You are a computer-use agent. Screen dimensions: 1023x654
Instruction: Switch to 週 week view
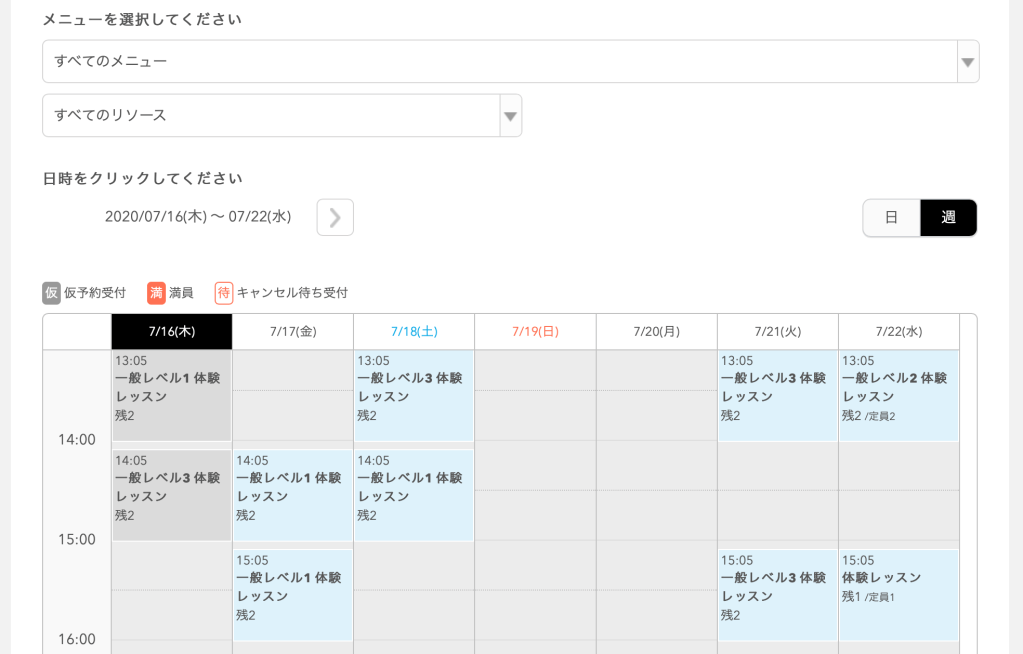pos(948,217)
